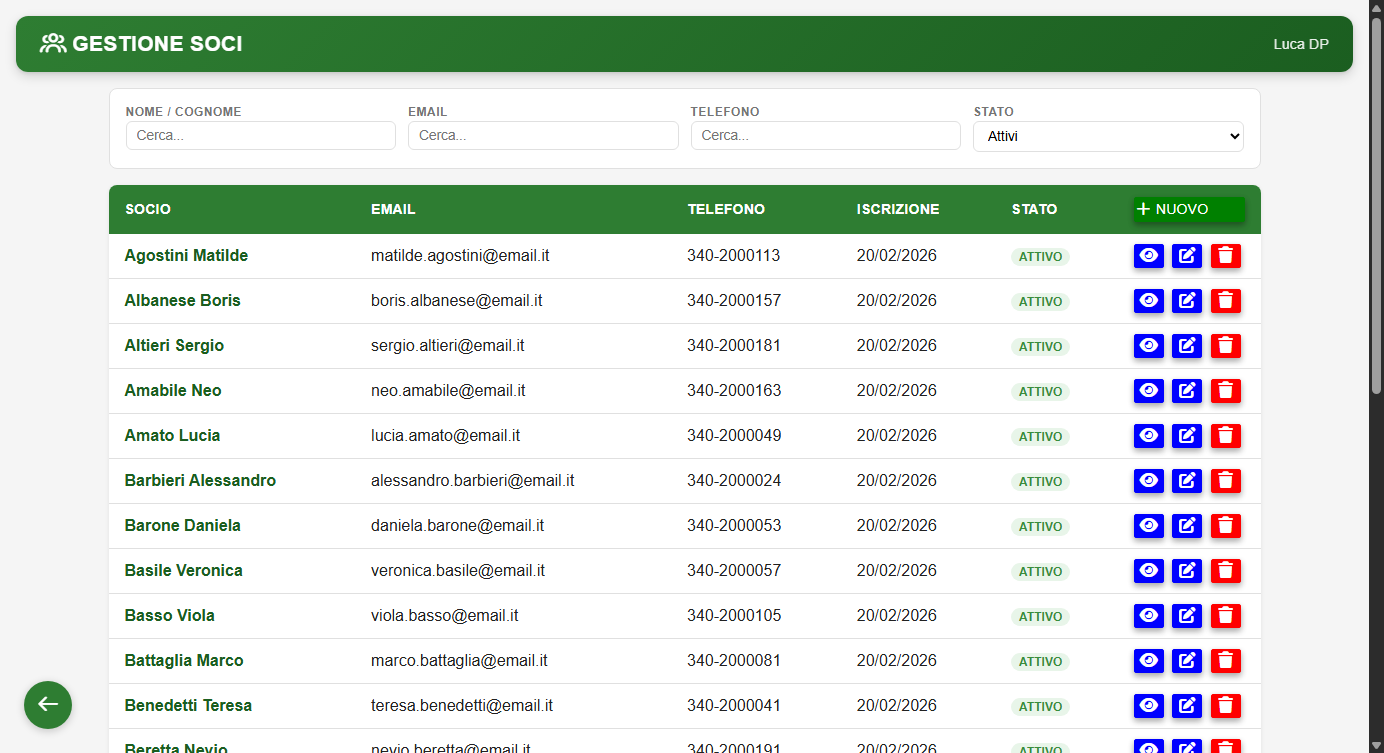Edit Benedetti Teresa's record
This screenshot has height=753, width=1384.
[1187, 706]
